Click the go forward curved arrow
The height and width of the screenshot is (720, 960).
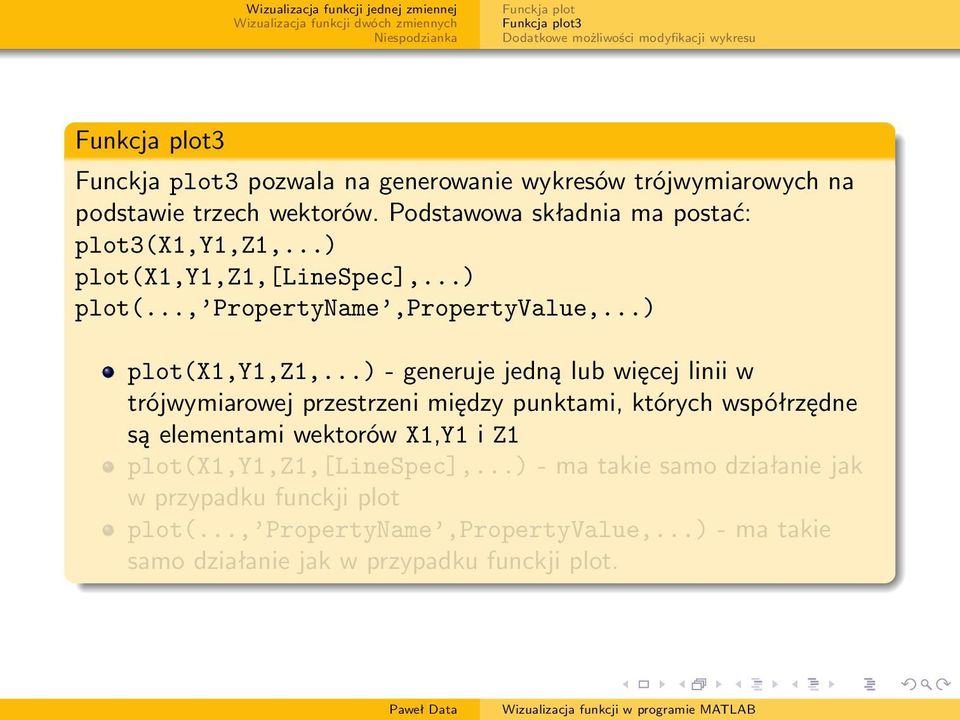[x=943, y=684]
